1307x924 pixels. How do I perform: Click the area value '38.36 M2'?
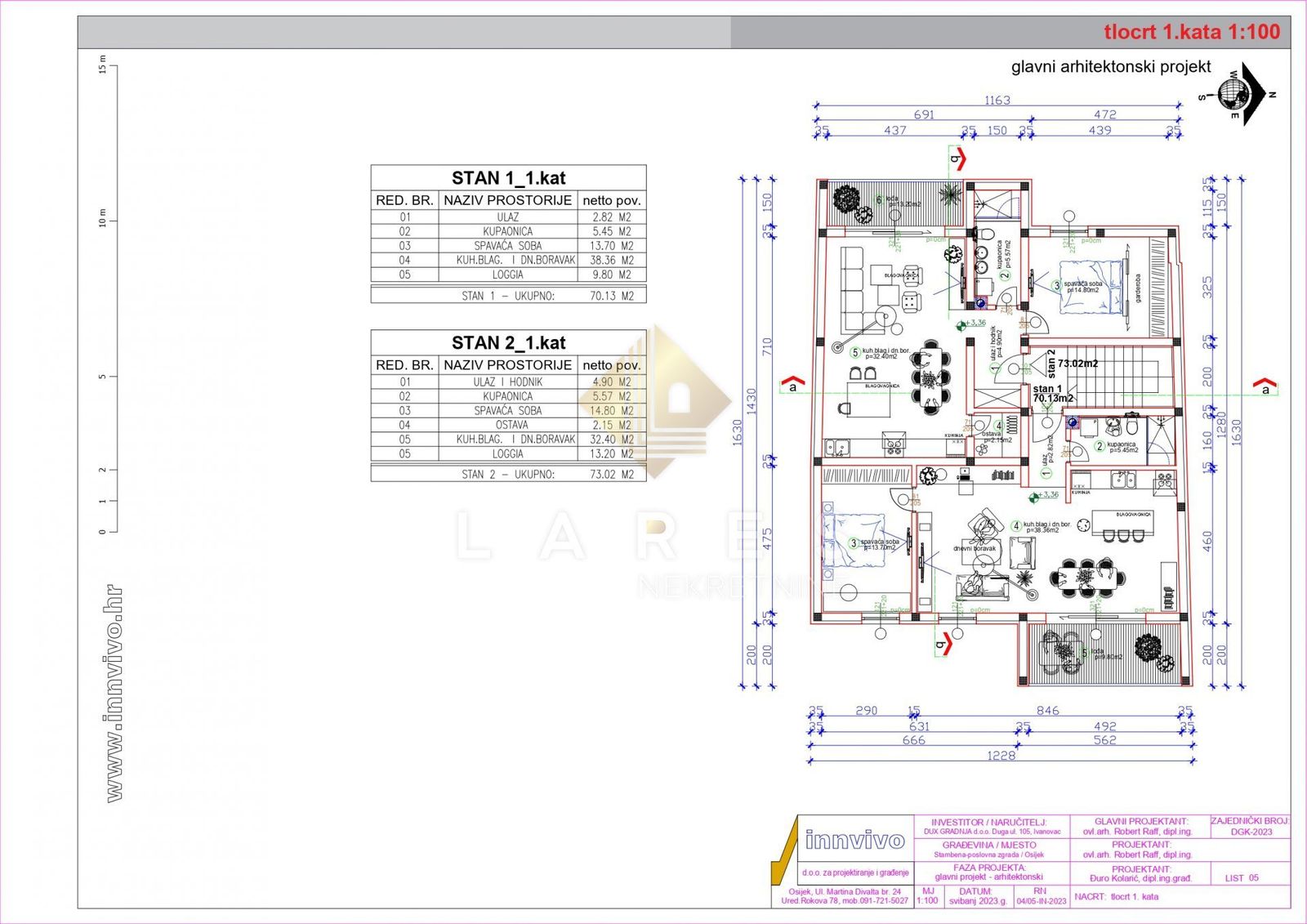click(612, 261)
